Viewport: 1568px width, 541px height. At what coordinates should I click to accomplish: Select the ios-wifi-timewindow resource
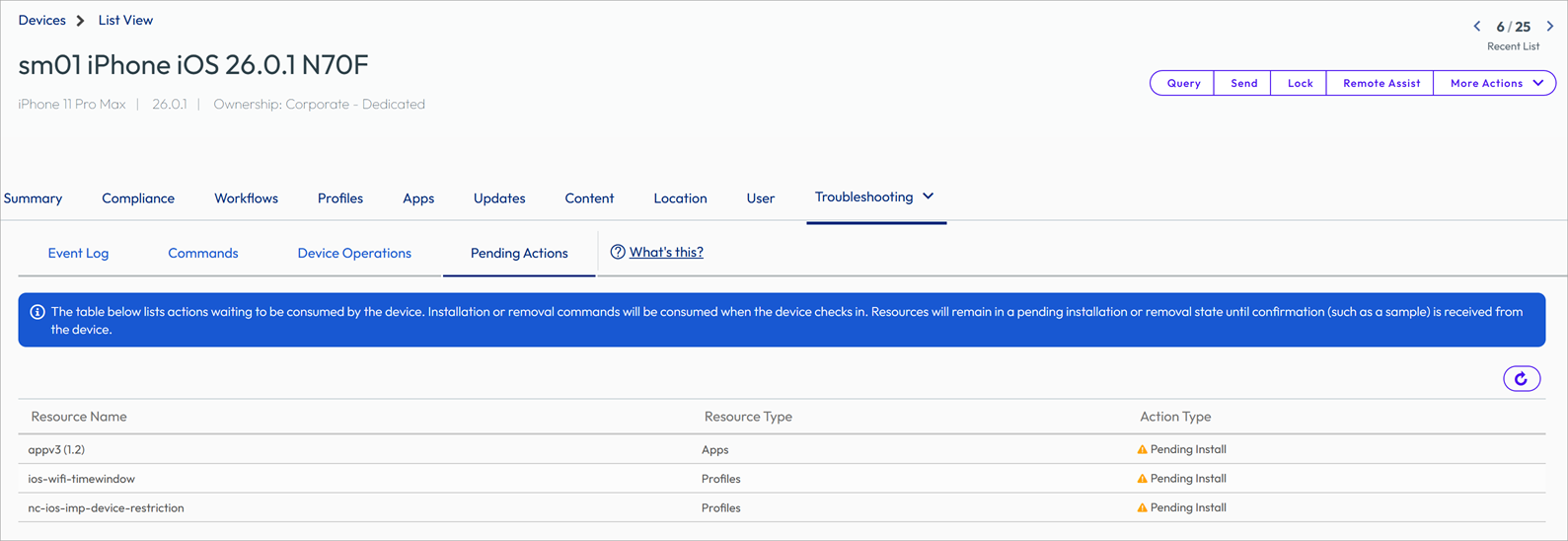(x=82, y=479)
